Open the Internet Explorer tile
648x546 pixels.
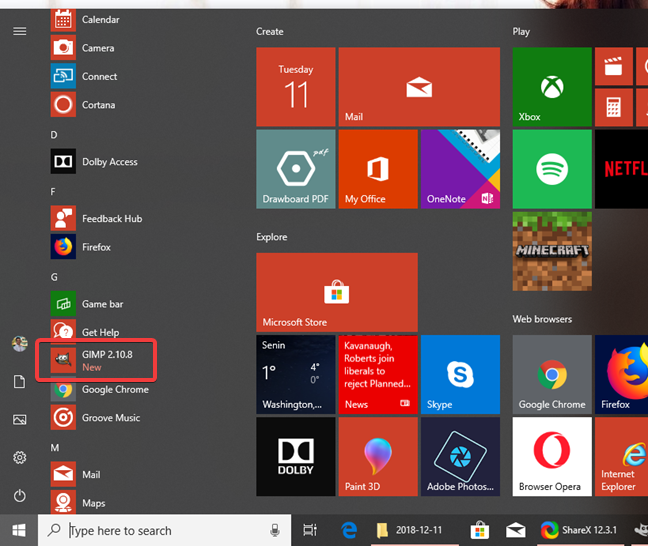pyautogui.click(x=622, y=457)
